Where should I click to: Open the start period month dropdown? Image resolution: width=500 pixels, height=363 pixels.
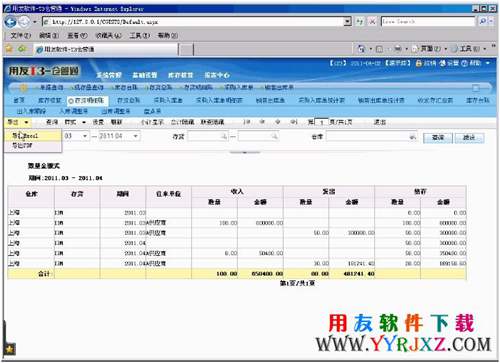pos(85,136)
